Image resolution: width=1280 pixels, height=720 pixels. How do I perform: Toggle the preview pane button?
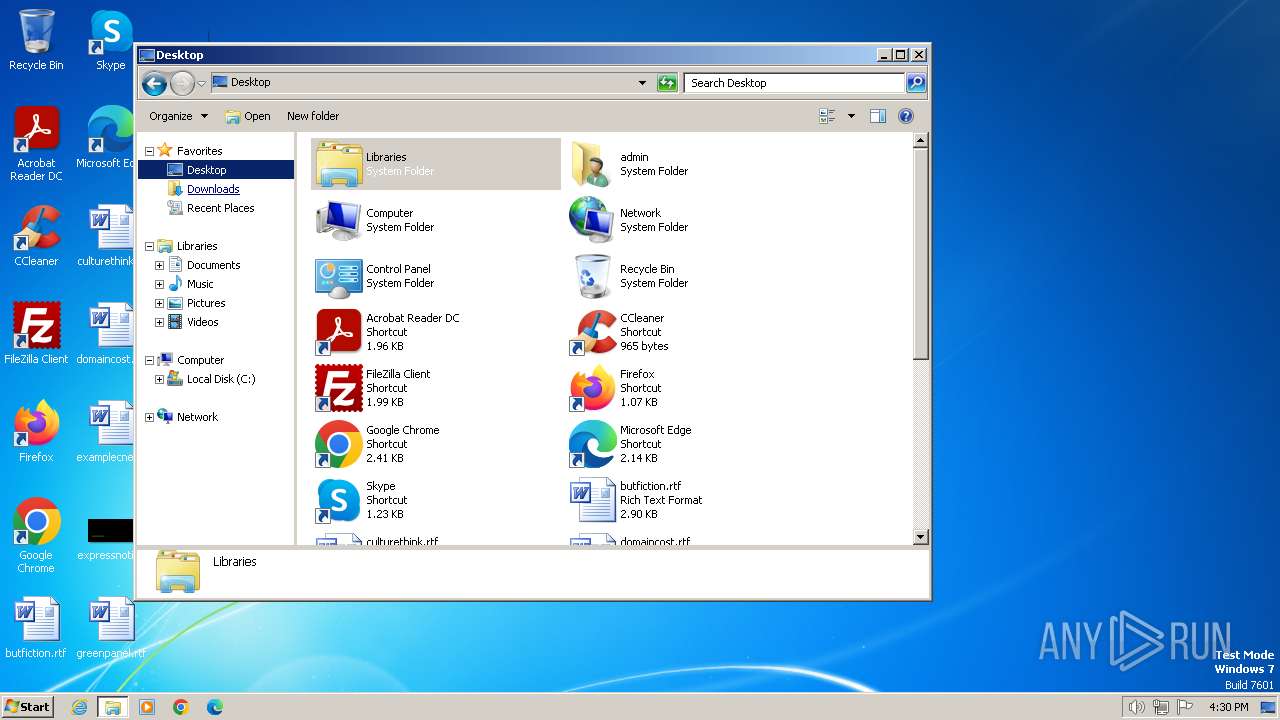(x=877, y=116)
